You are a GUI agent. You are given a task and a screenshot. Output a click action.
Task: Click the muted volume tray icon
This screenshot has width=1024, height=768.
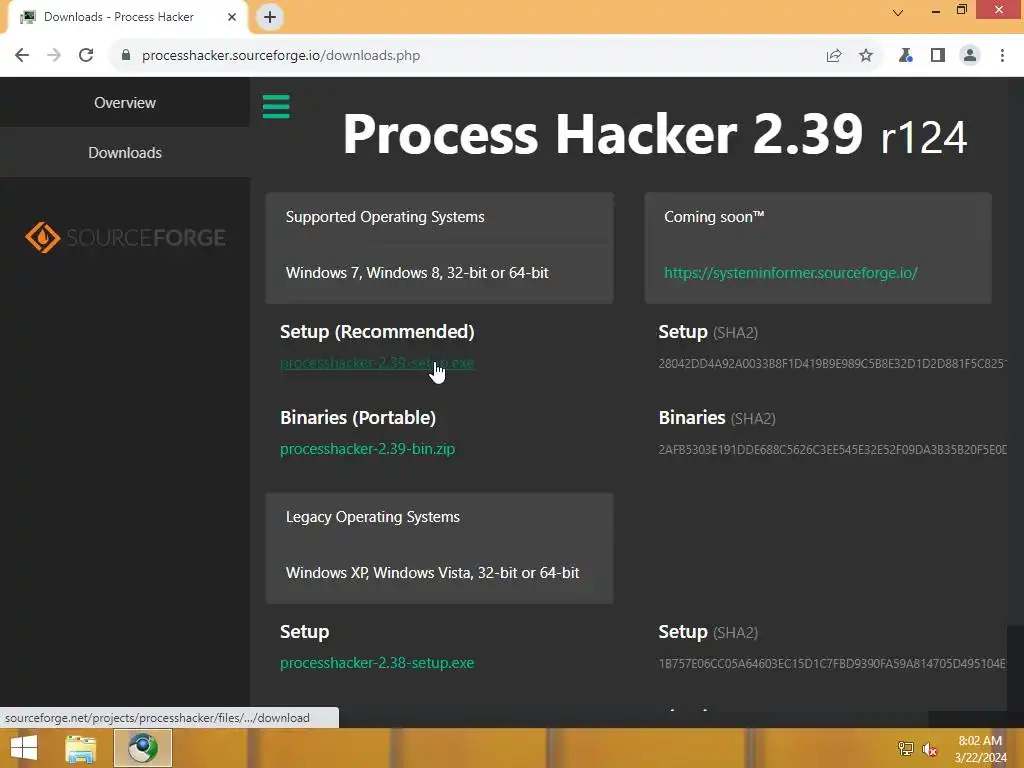coord(929,749)
